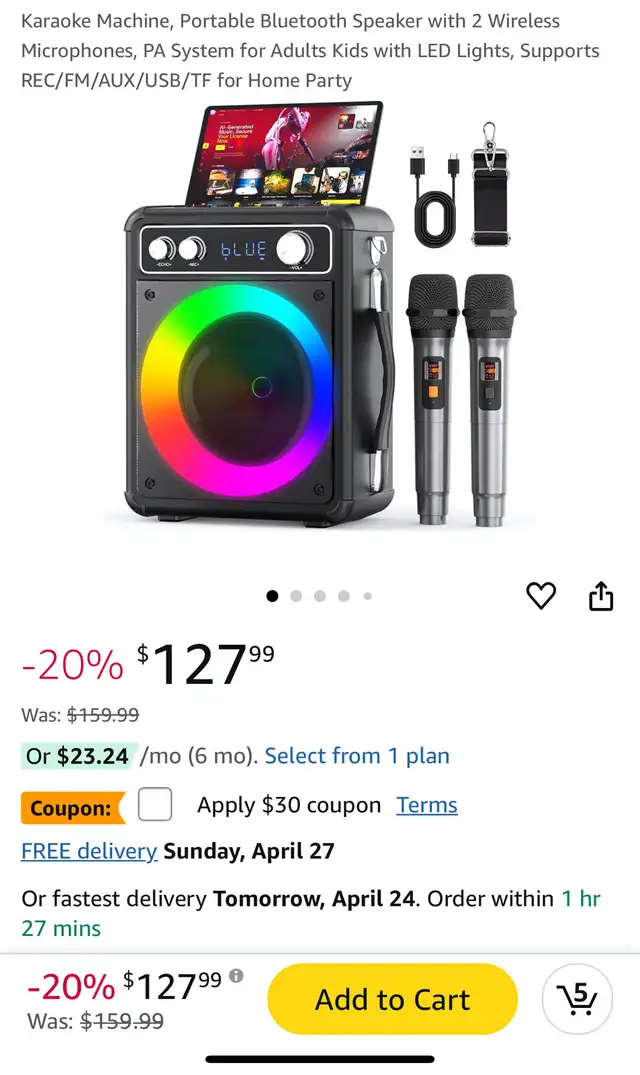640x1075 pixels.
Task: Jump to the second image carousel dot
Action: coord(296,596)
